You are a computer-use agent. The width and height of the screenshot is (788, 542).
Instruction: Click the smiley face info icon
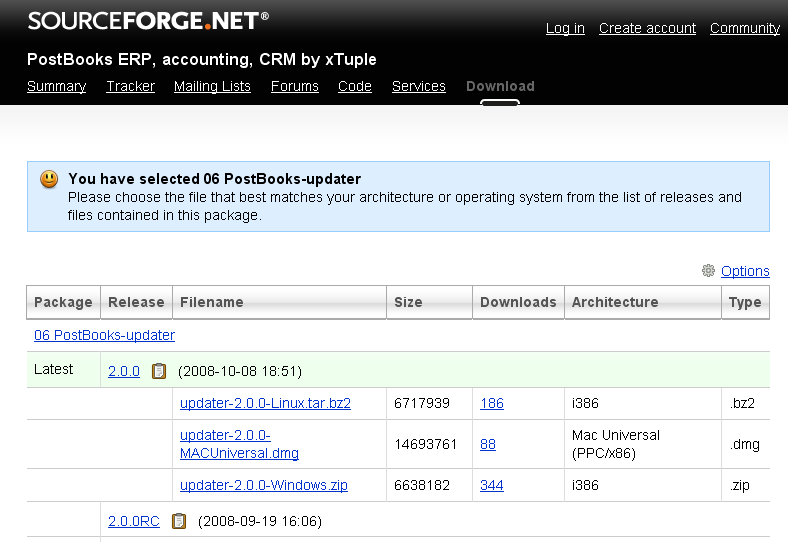click(x=49, y=179)
